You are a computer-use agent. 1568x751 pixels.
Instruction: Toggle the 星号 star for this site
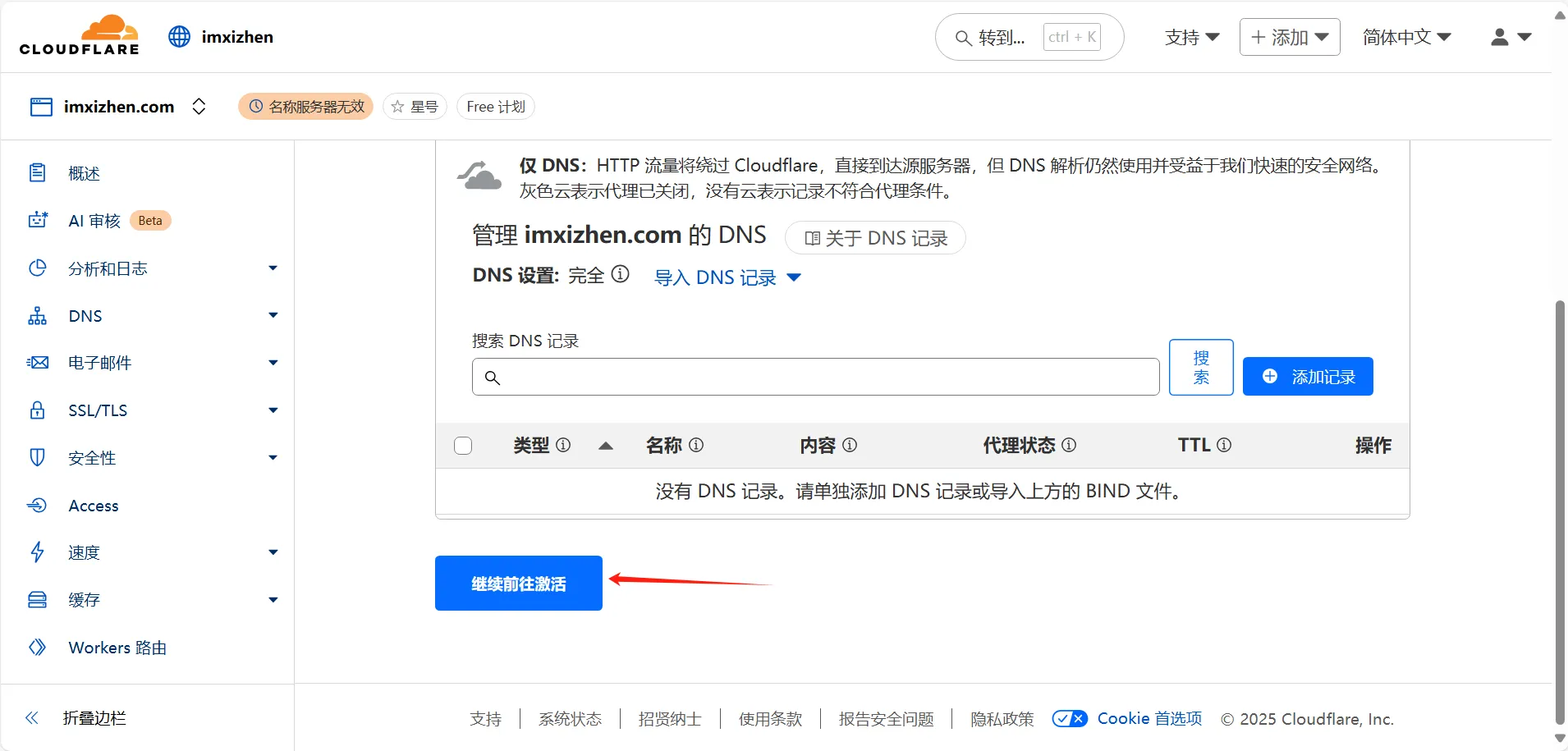[415, 107]
